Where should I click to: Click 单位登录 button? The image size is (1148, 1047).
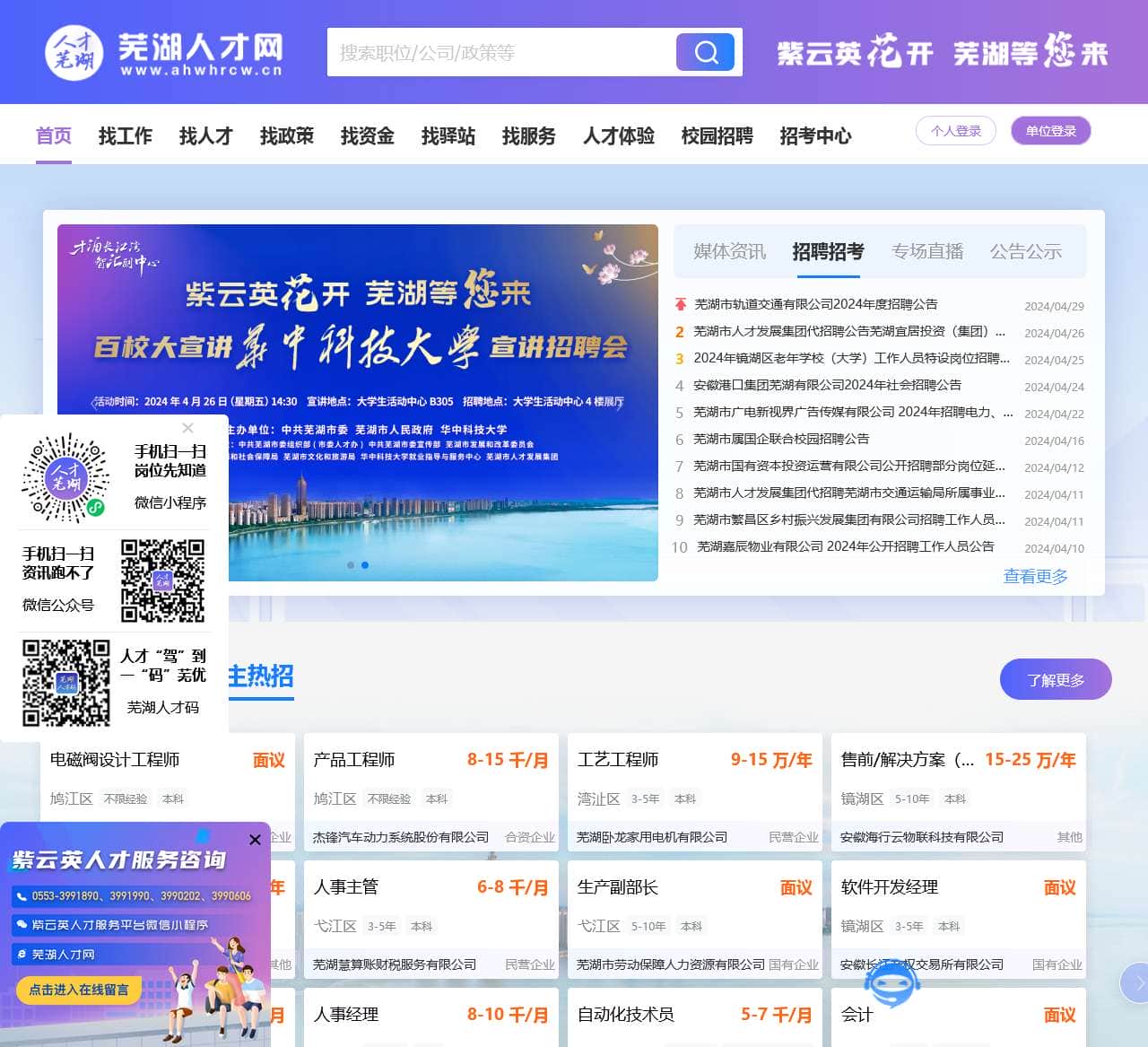[1051, 130]
